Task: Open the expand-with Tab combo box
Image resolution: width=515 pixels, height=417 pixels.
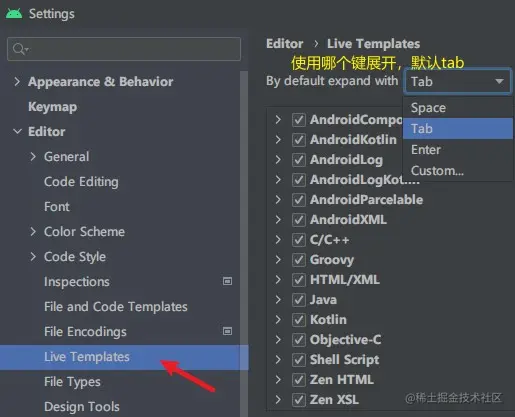Action: click(457, 81)
